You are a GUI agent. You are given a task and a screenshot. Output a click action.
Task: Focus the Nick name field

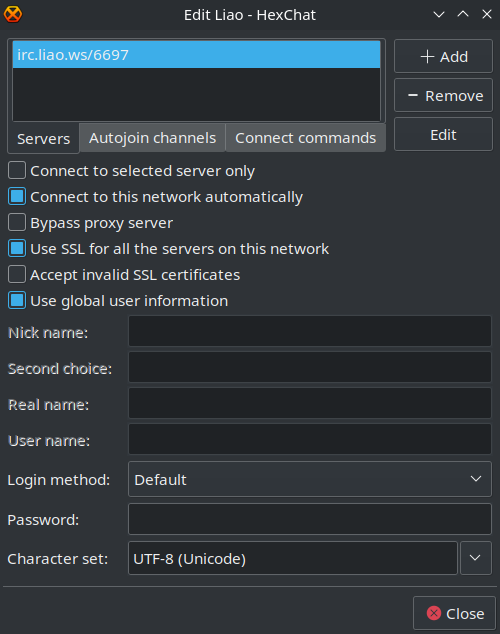310,332
